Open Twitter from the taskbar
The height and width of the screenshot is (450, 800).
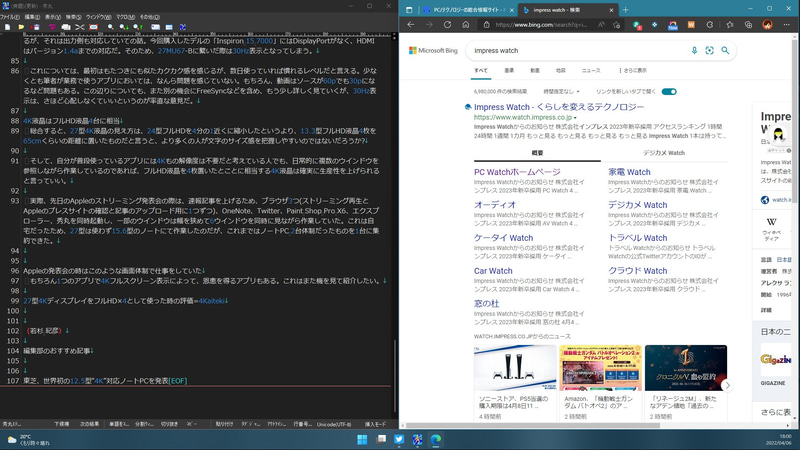[399, 439]
